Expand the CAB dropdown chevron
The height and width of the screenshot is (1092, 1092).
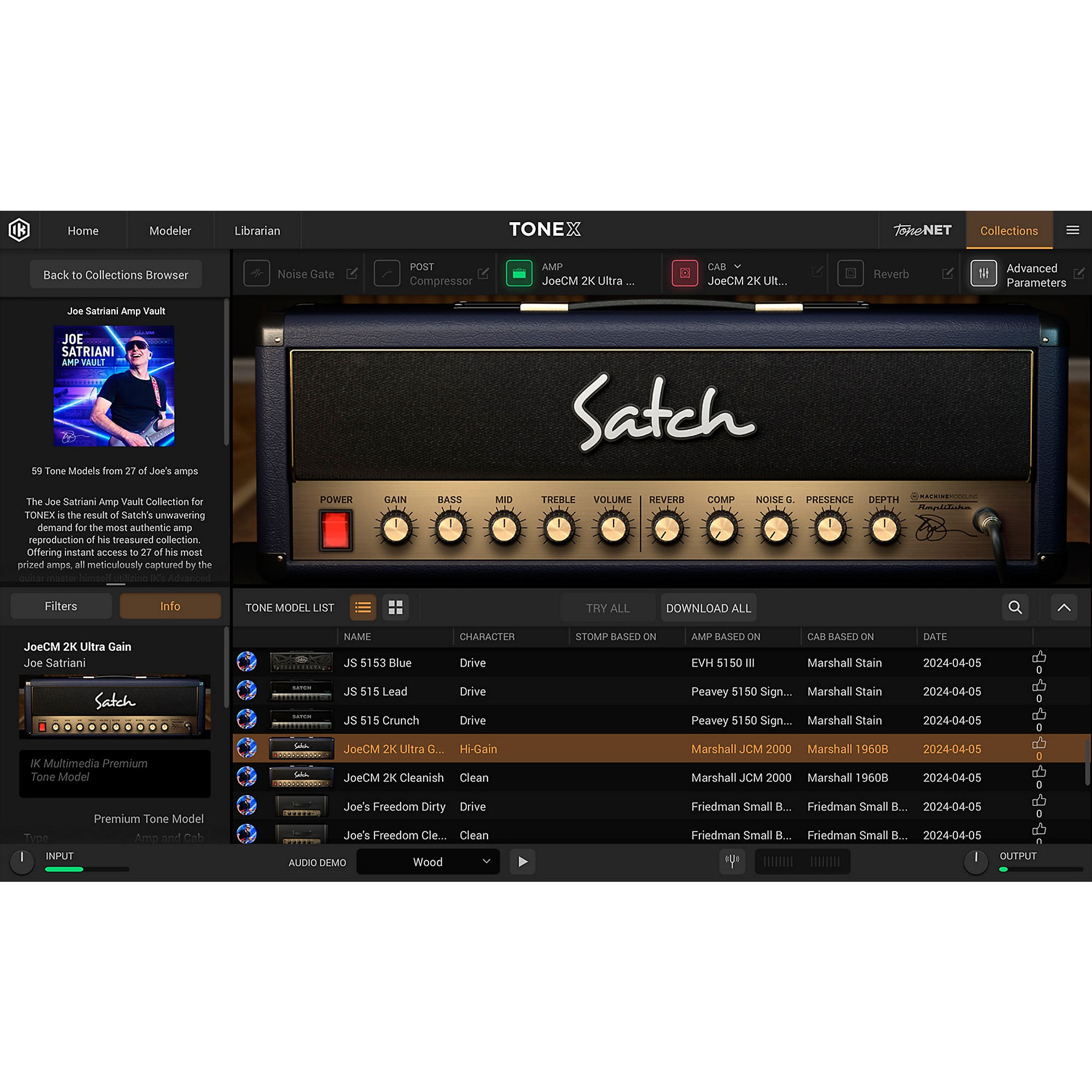click(738, 266)
